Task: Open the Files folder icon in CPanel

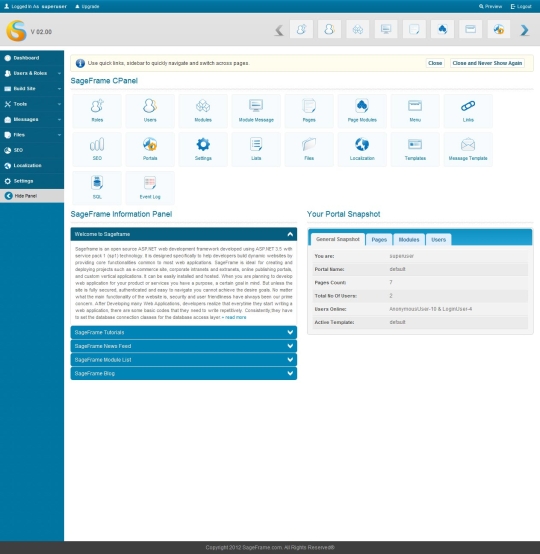Action: click(x=309, y=149)
